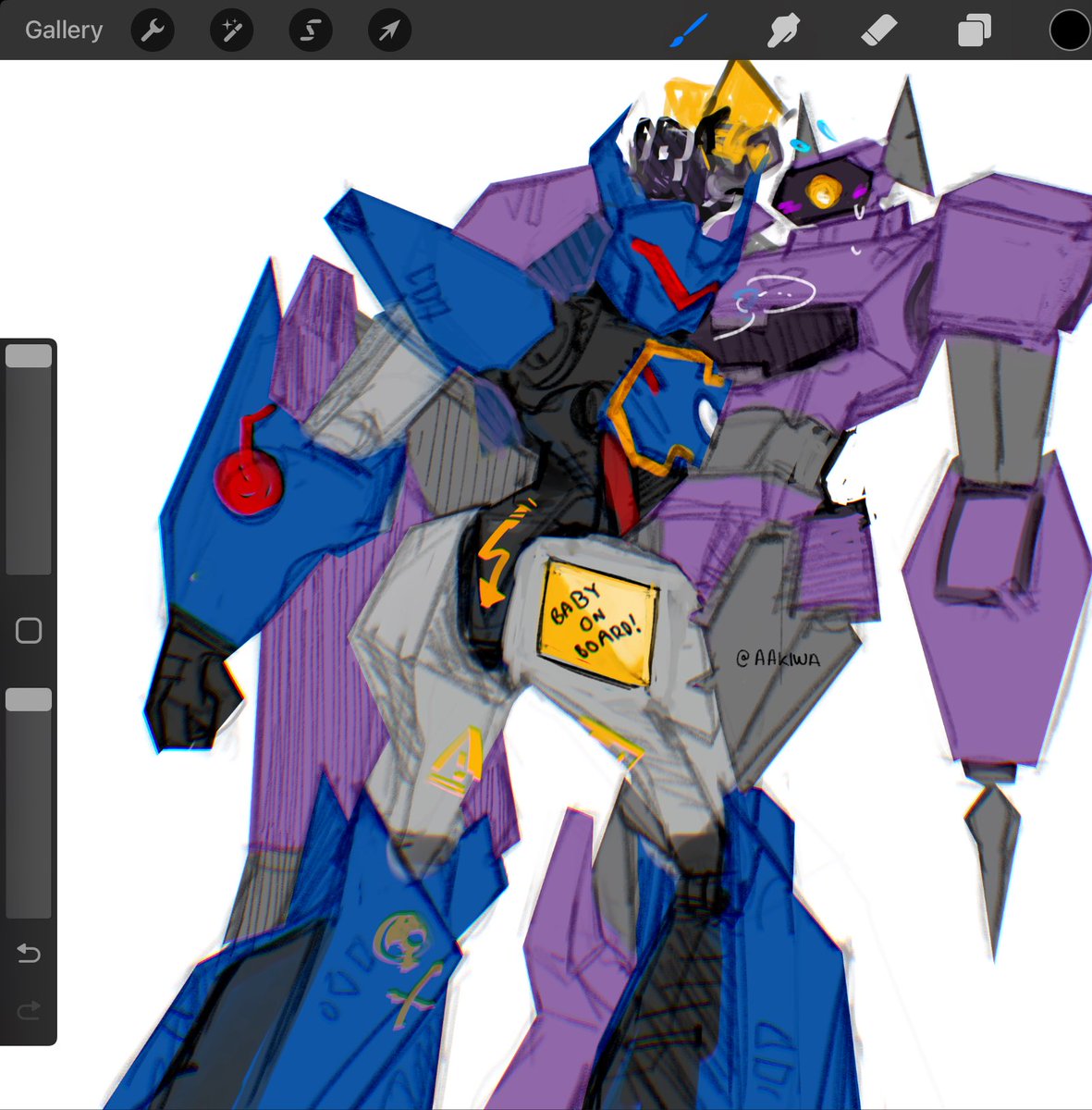Open the black color picker disc
This screenshot has width=1092, height=1110.
click(x=1070, y=31)
